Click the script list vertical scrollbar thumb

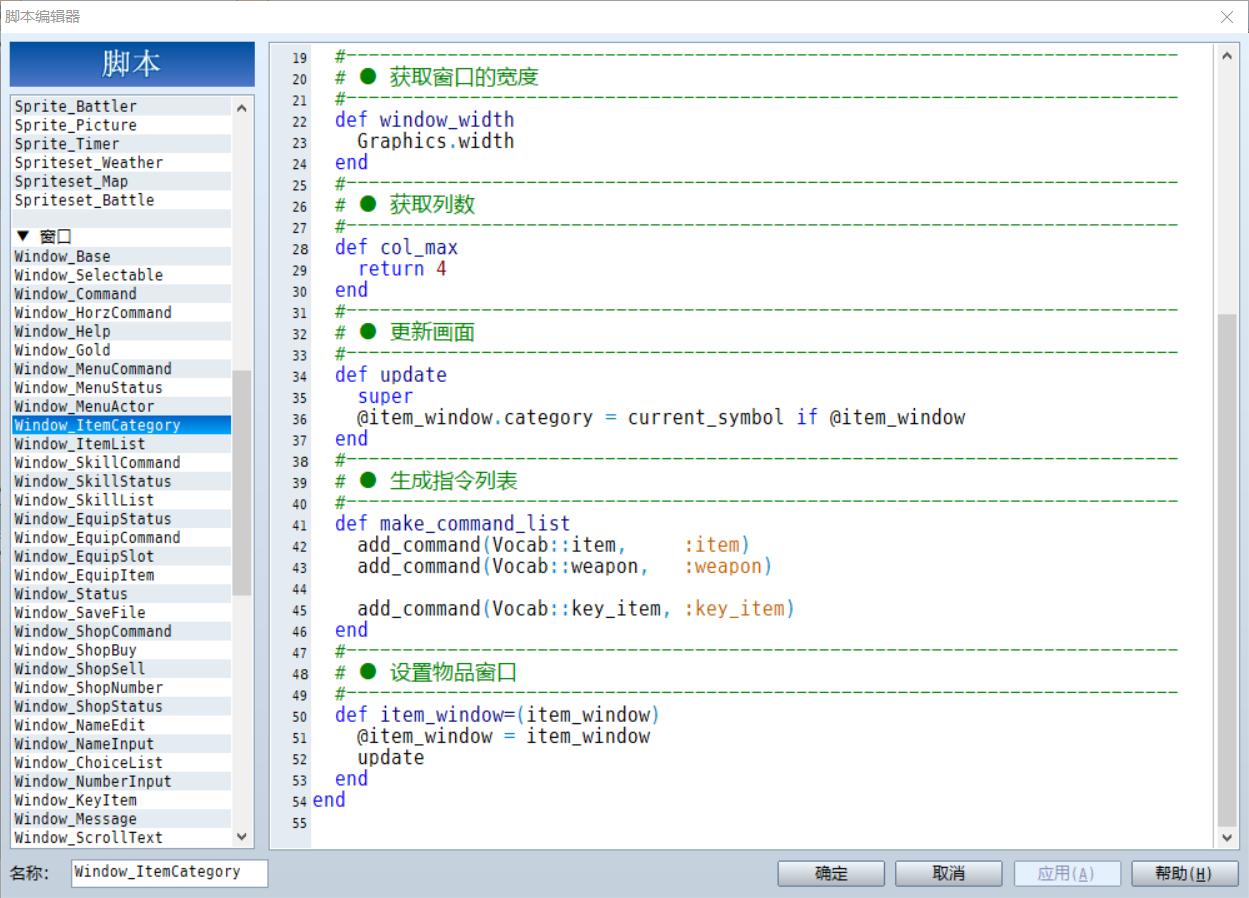241,483
